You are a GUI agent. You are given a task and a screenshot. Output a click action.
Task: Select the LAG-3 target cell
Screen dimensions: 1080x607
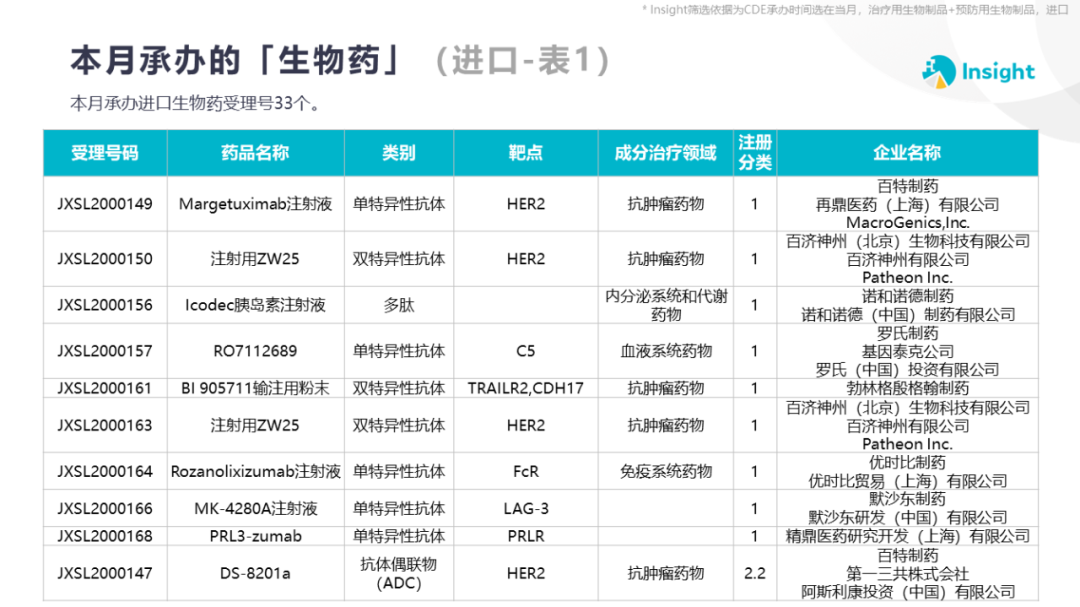click(526, 509)
